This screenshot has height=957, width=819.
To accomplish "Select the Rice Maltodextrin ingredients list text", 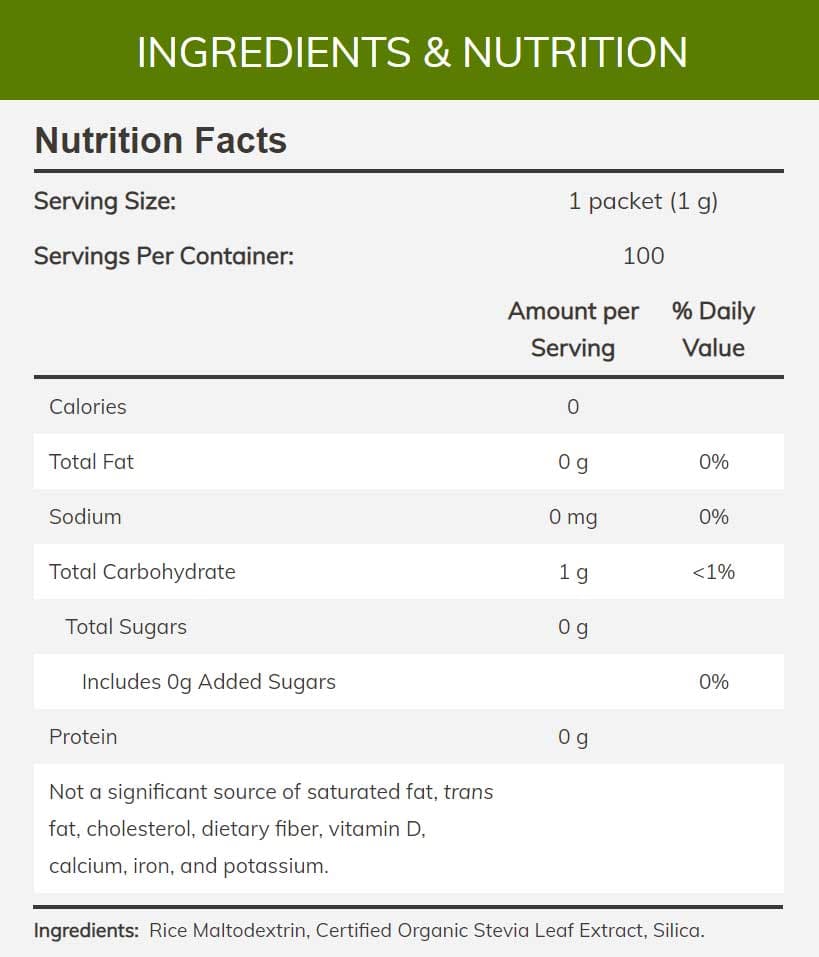I will [x=427, y=930].
